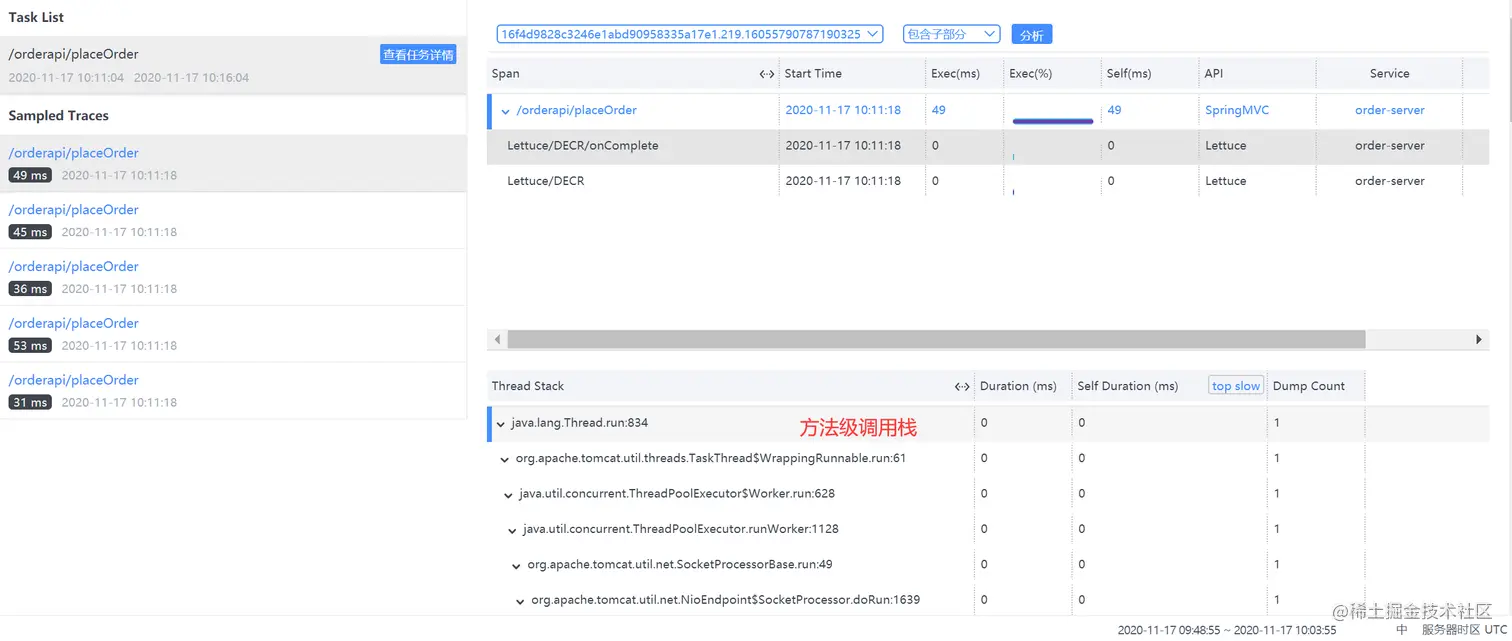This screenshot has height=641, width=1512.
Task: Click the 中 language switch in footer
Action: [x=1402, y=631]
